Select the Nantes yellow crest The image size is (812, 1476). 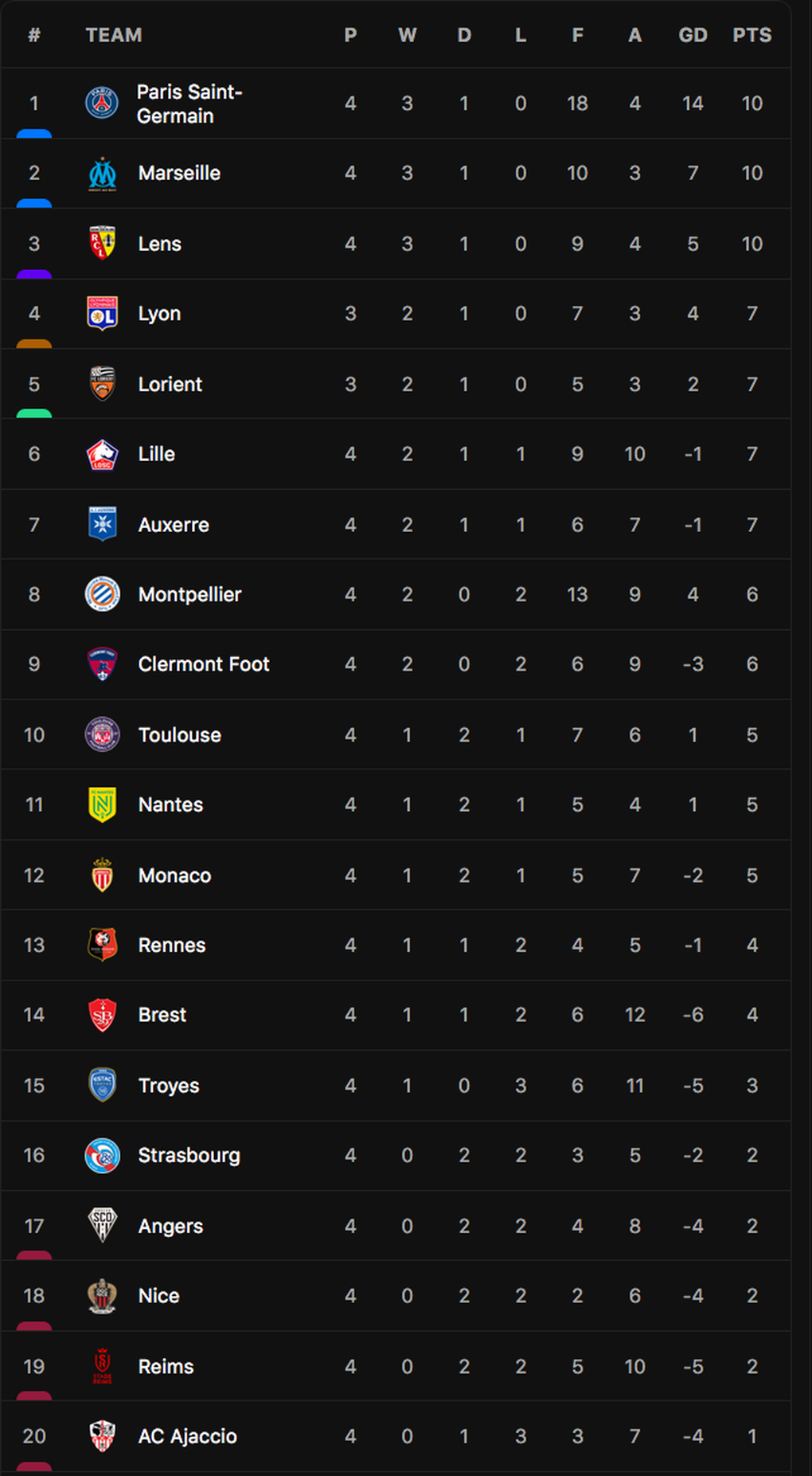pos(102,805)
